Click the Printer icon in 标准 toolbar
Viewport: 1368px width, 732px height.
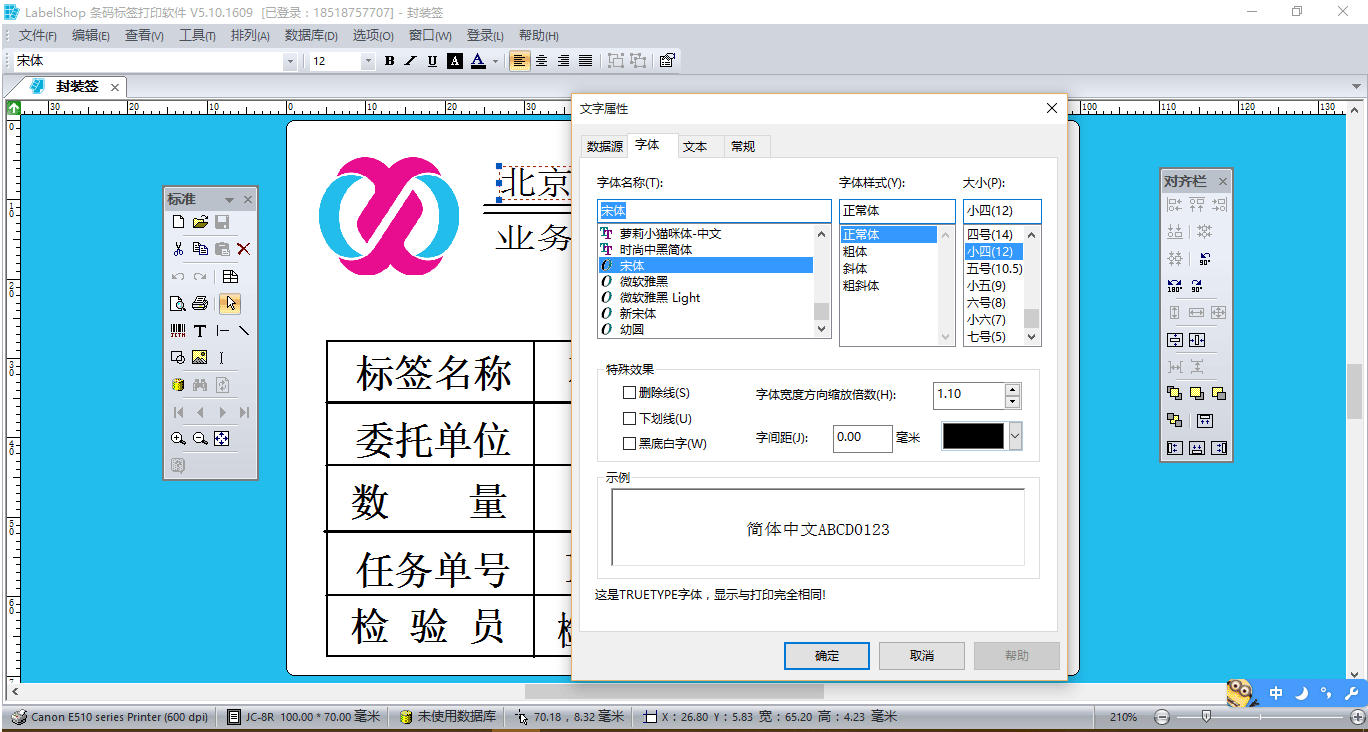tap(200, 303)
